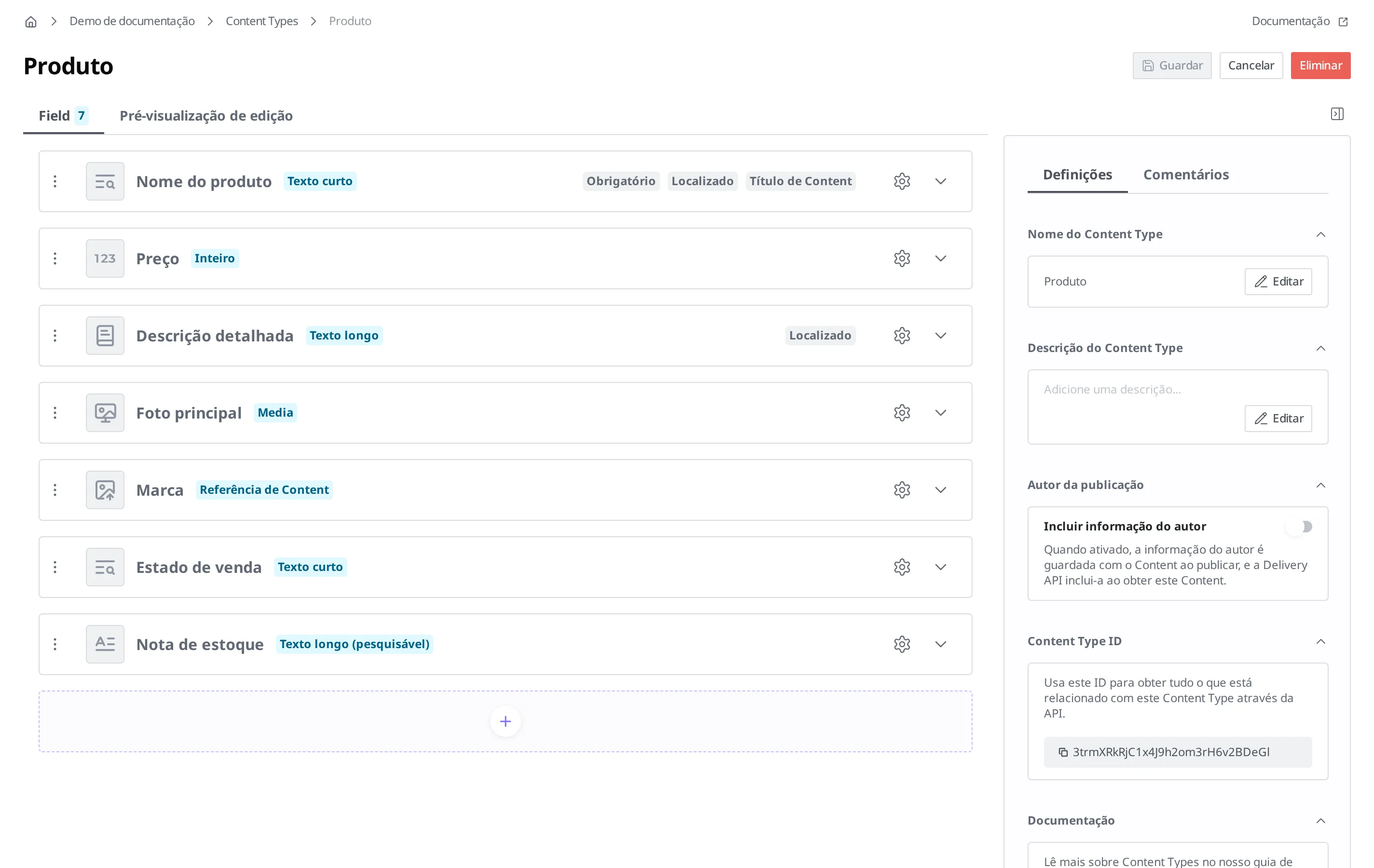Open the Nome do produto options dots menu
The height and width of the screenshot is (868, 1374).
pyautogui.click(x=55, y=181)
